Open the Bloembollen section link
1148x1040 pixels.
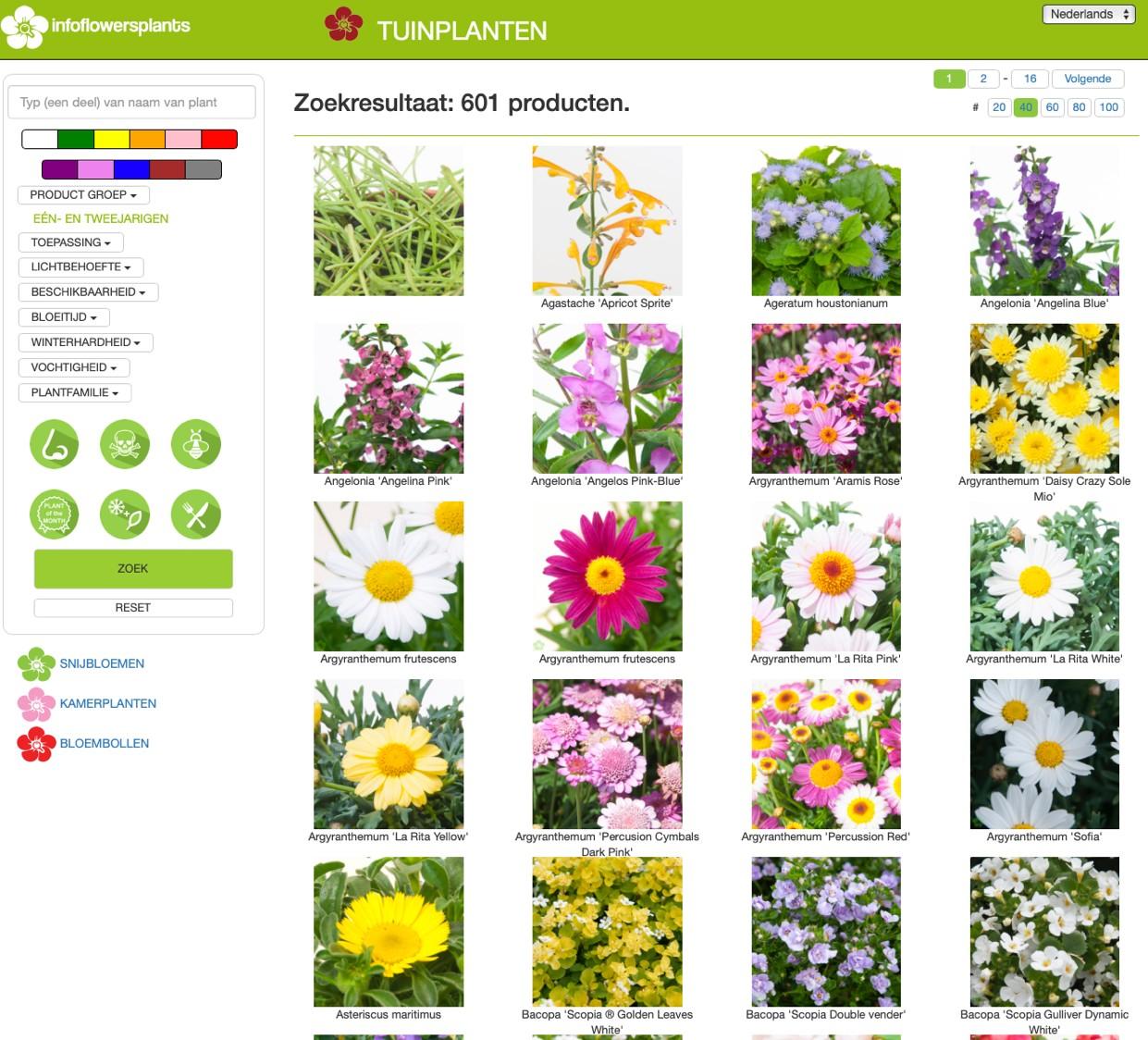coord(105,744)
